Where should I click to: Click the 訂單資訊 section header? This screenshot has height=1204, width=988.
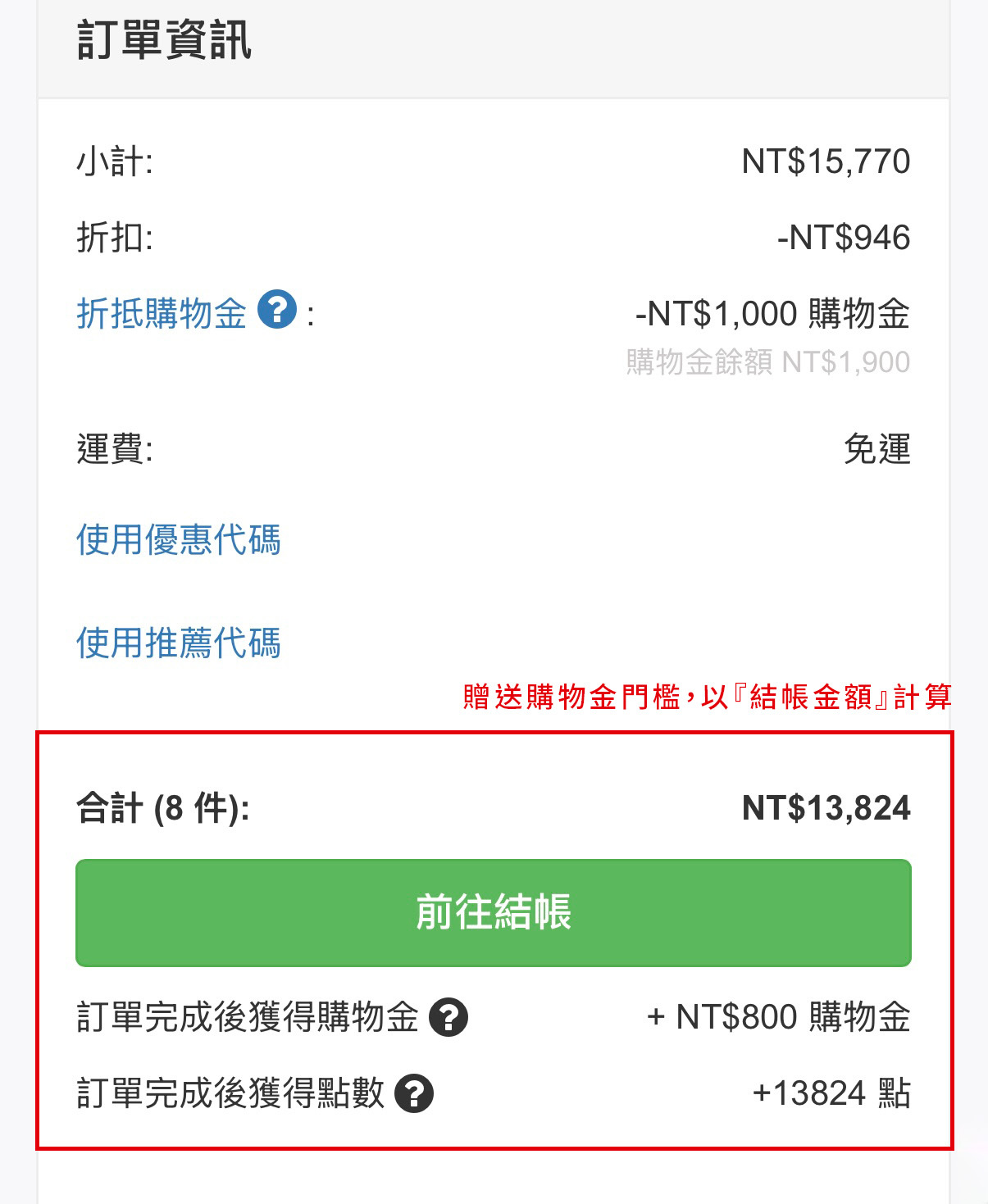coord(164,41)
